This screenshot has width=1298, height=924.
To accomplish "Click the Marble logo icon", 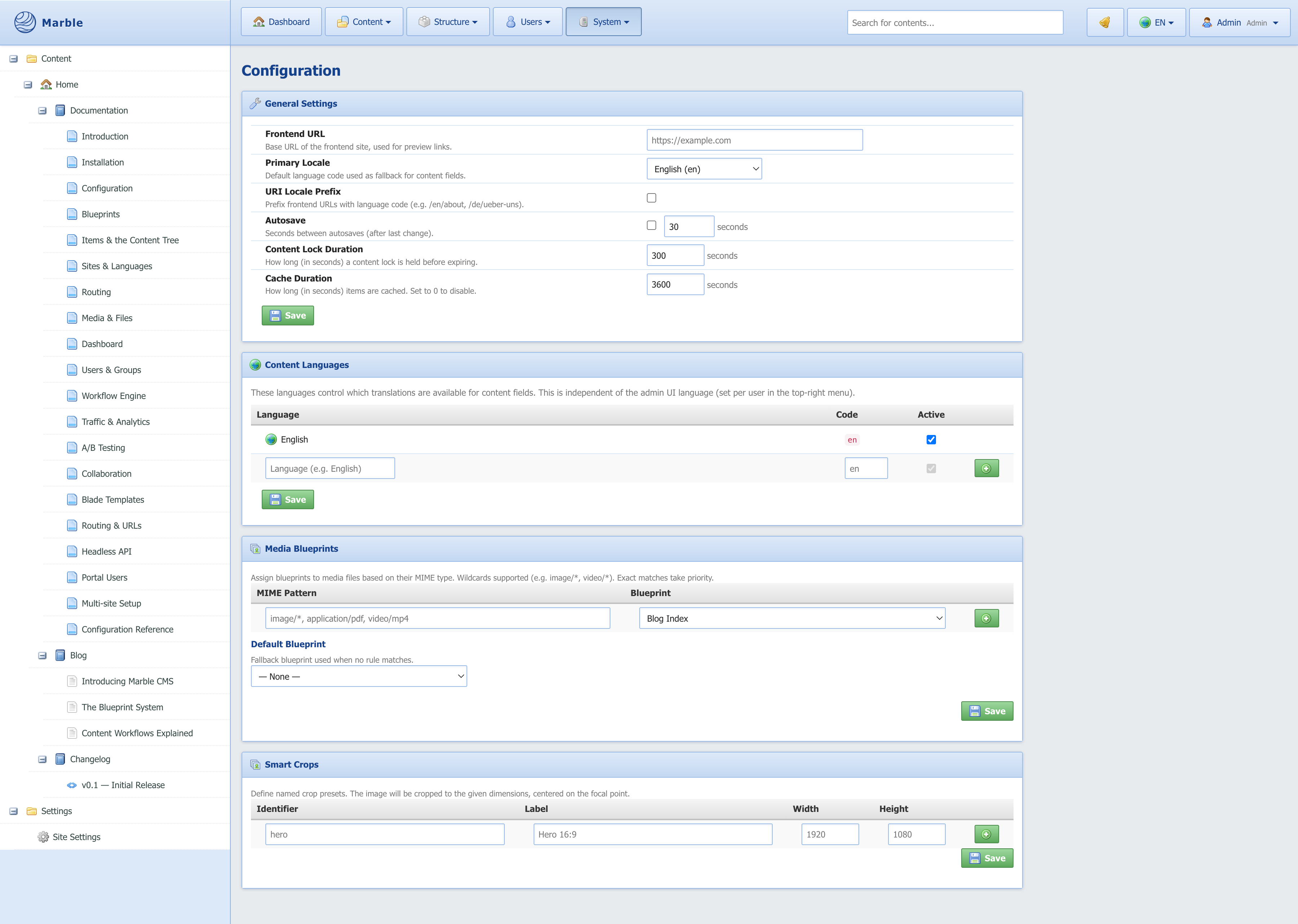I will coord(25,22).
